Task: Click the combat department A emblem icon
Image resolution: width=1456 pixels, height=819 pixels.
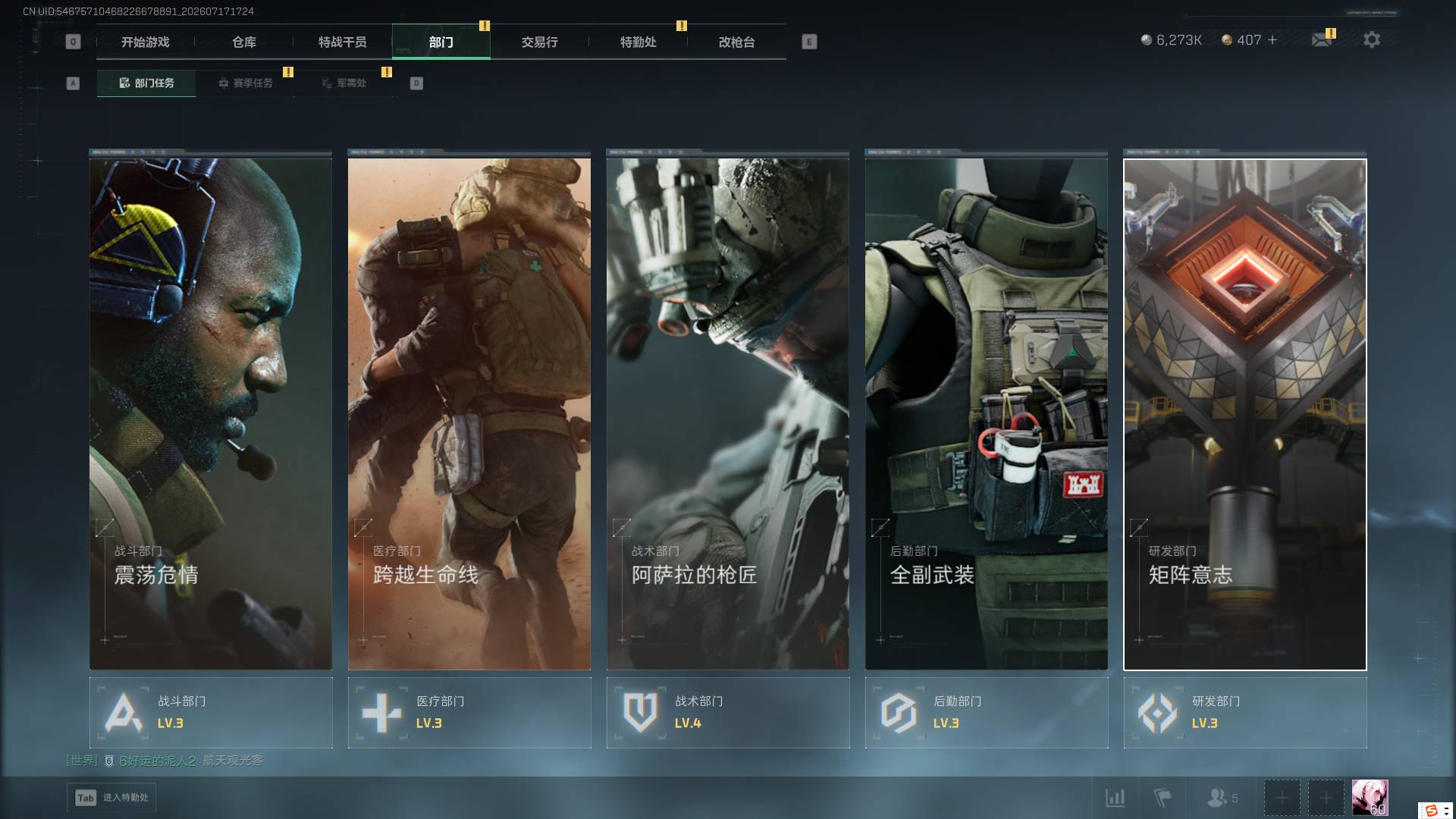Action: (123, 713)
